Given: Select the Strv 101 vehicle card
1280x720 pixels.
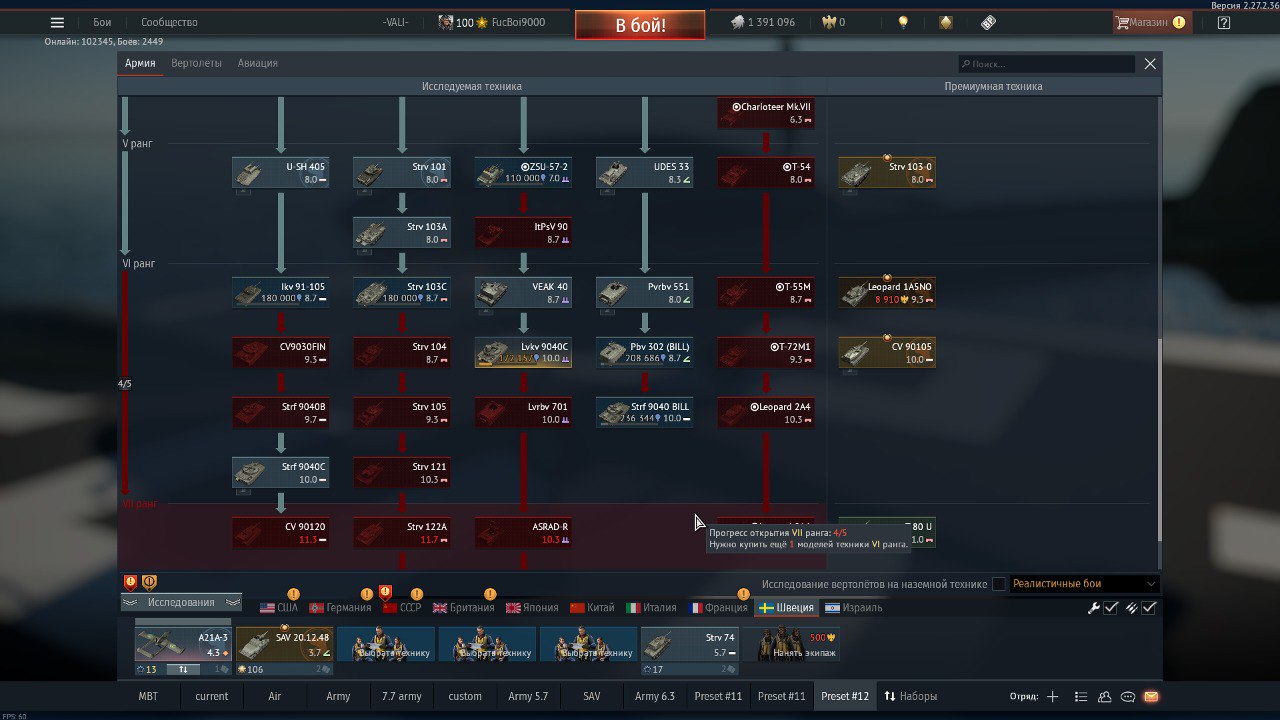Looking at the screenshot, I should pos(401,173).
